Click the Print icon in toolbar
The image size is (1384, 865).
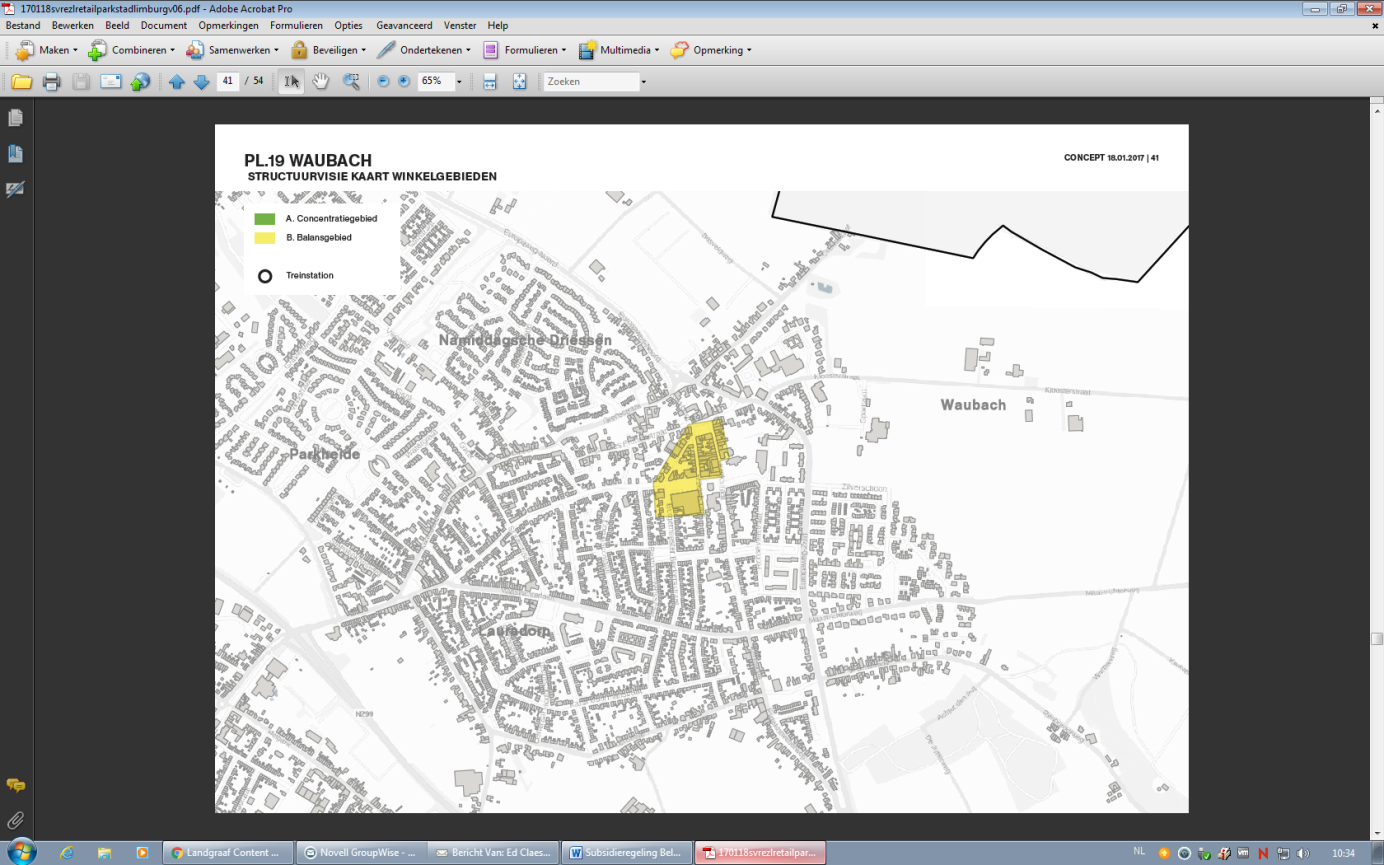[x=52, y=82]
